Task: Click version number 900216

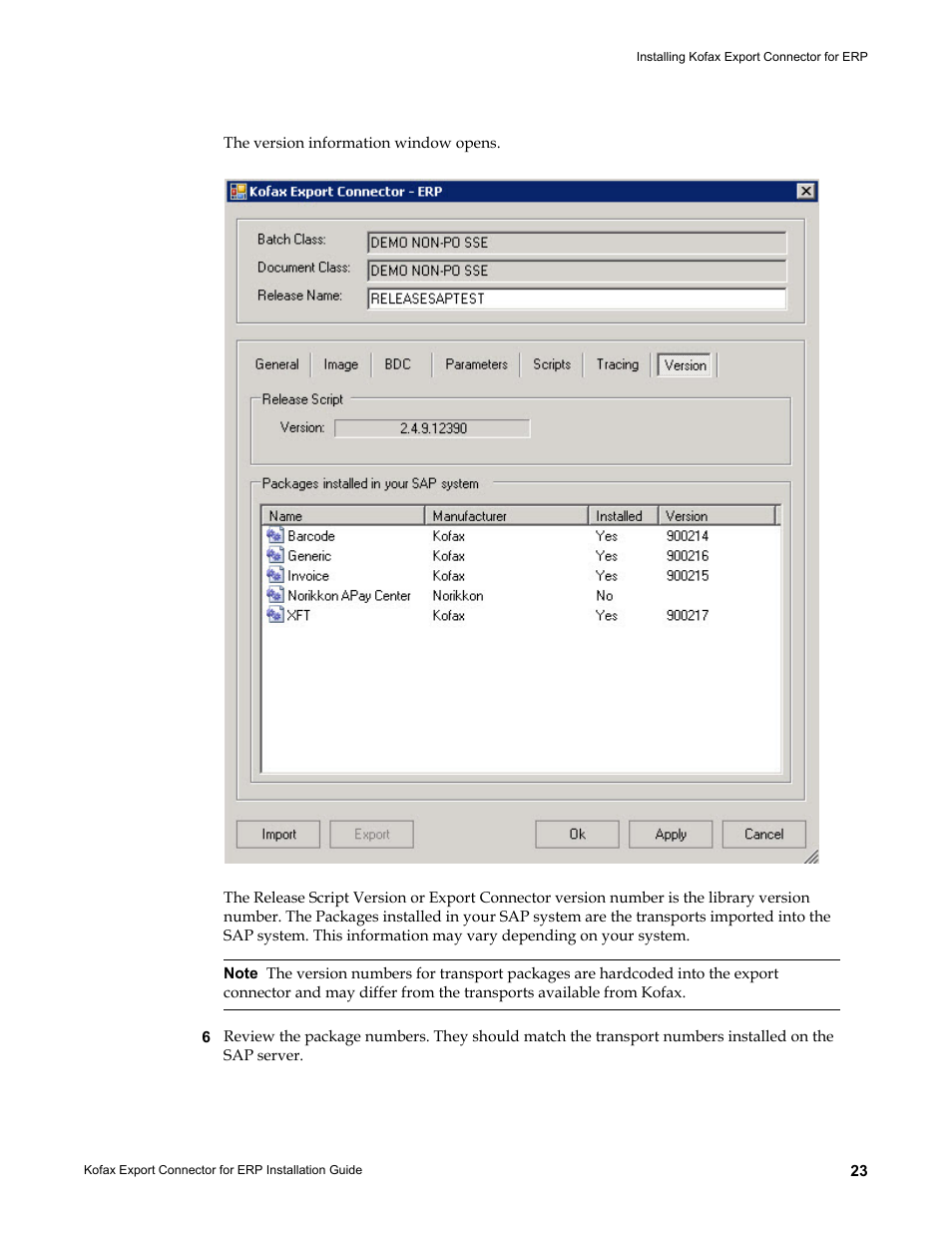Action: click(688, 556)
